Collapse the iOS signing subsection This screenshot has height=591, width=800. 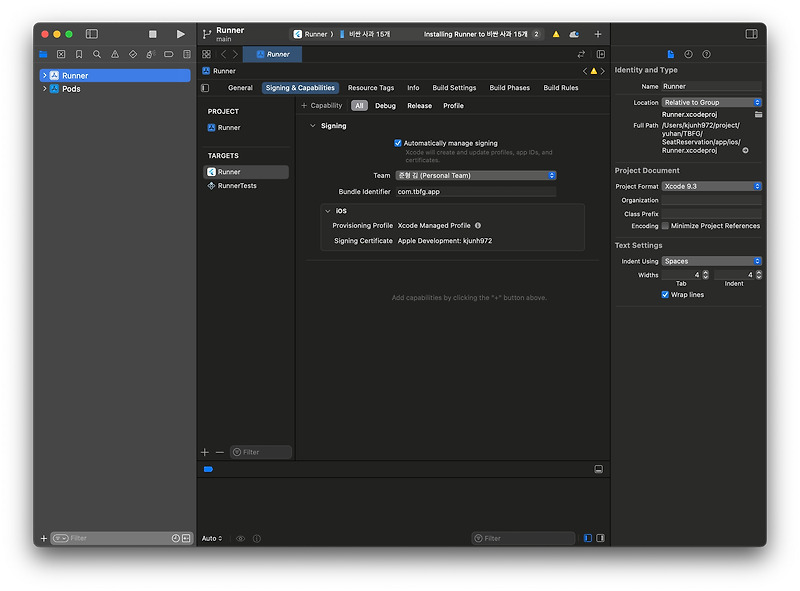point(328,211)
